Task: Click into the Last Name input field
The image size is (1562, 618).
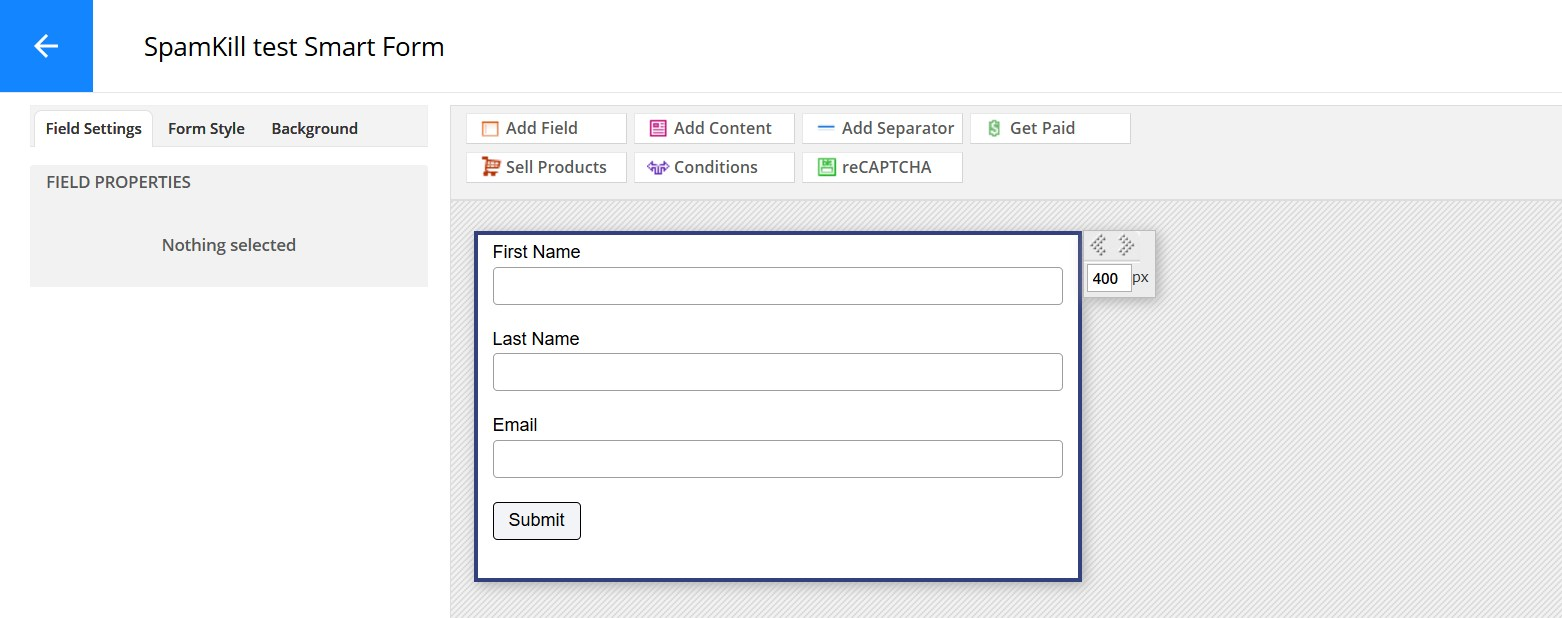Action: (x=778, y=372)
